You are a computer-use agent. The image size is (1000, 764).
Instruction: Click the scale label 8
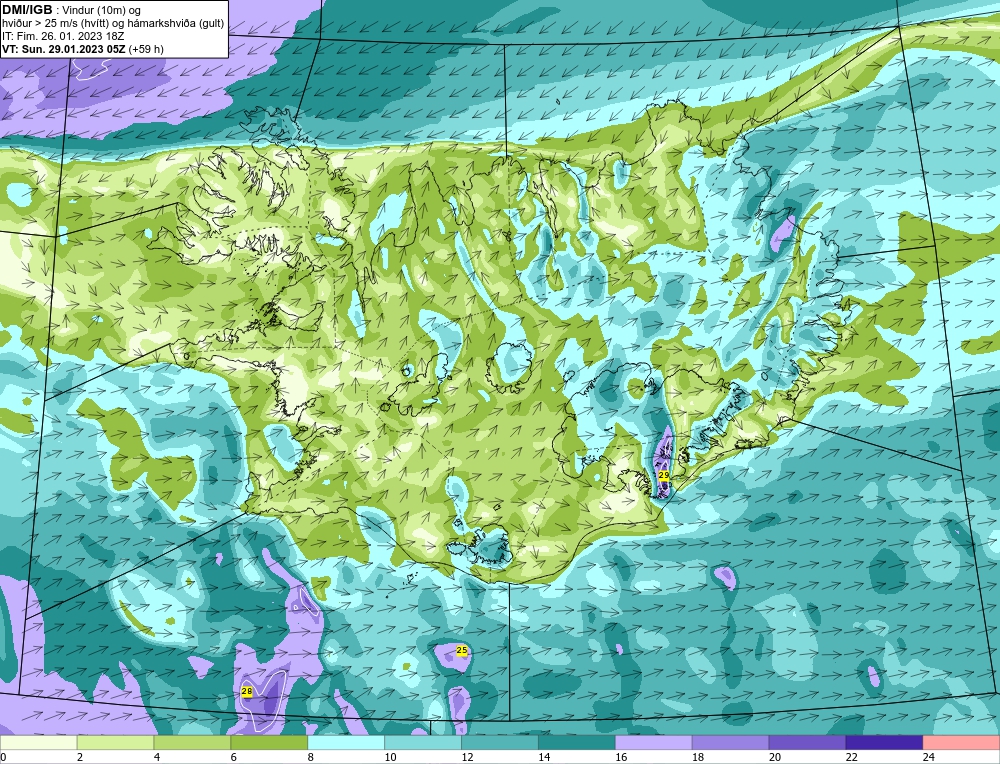click(x=311, y=758)
